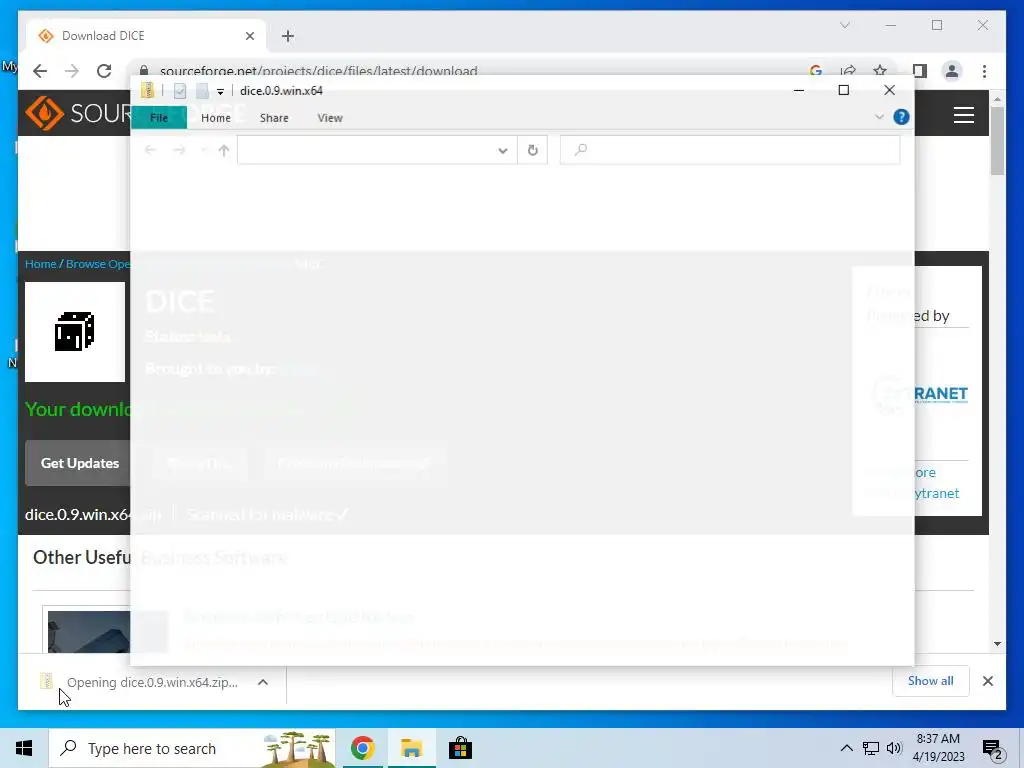Click the volume speaker tray icon
1024x768 pixels.
tap(894, 748)
